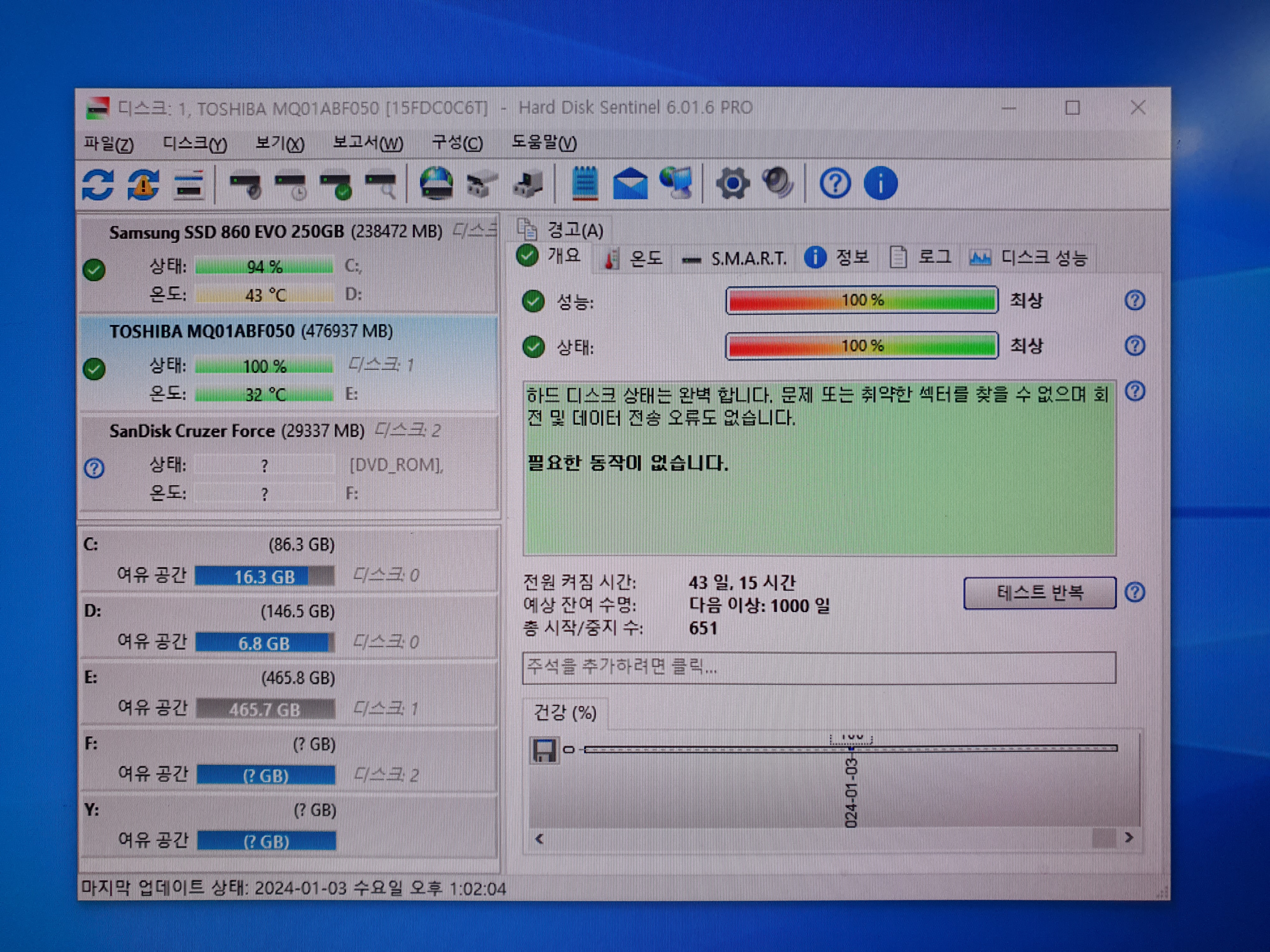The image size is (1270, 952).
Task: Click the speaker sound toolbar icon
Action: (x=778, y=183)
